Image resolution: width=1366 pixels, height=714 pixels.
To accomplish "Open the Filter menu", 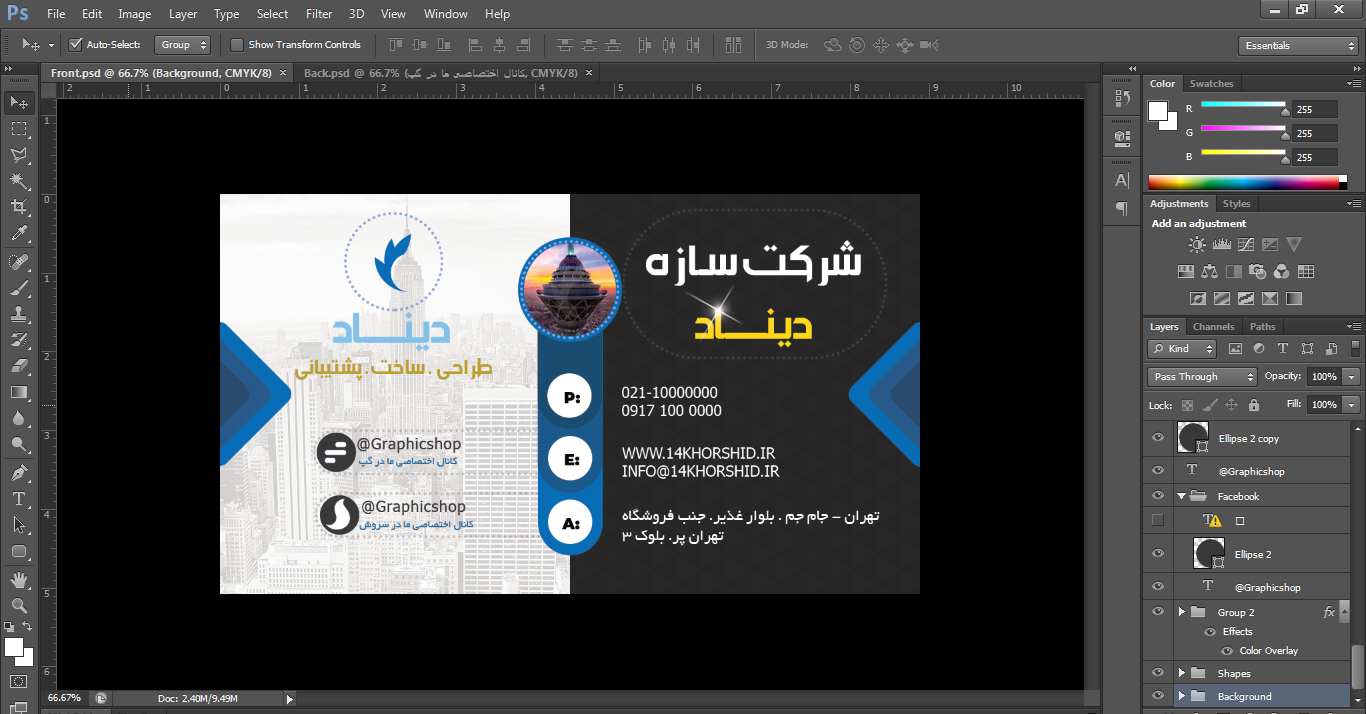I will (x=319, y=14).
